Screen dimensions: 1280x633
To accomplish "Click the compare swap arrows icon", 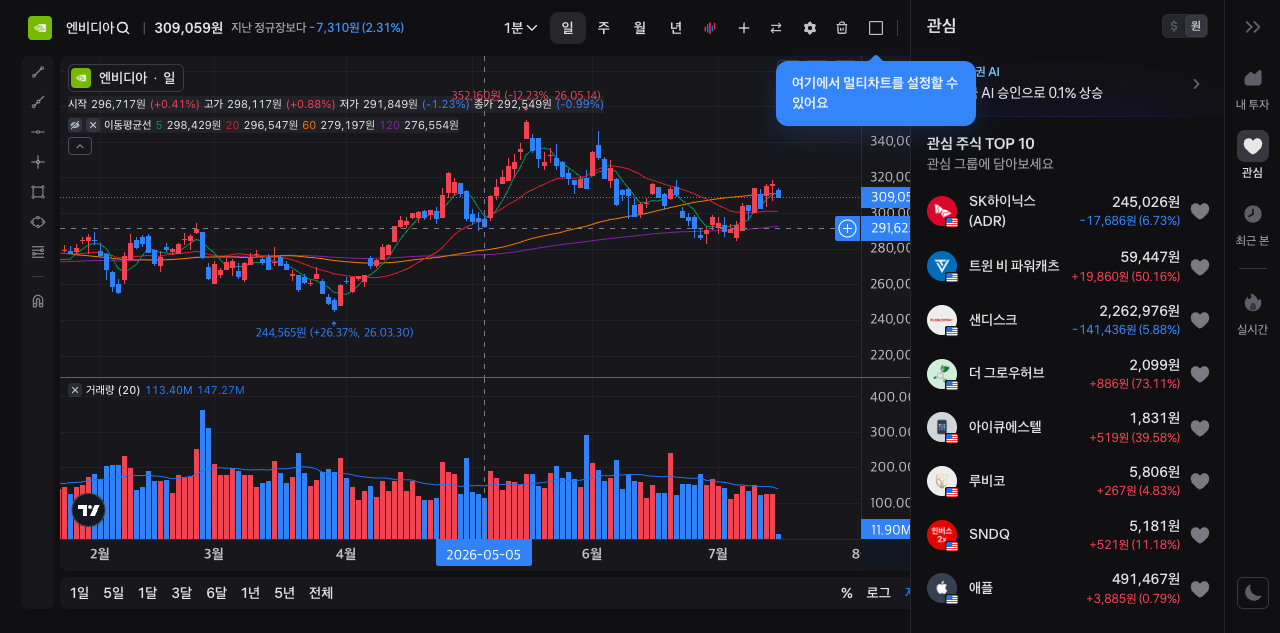I will (x=776, y=28).
